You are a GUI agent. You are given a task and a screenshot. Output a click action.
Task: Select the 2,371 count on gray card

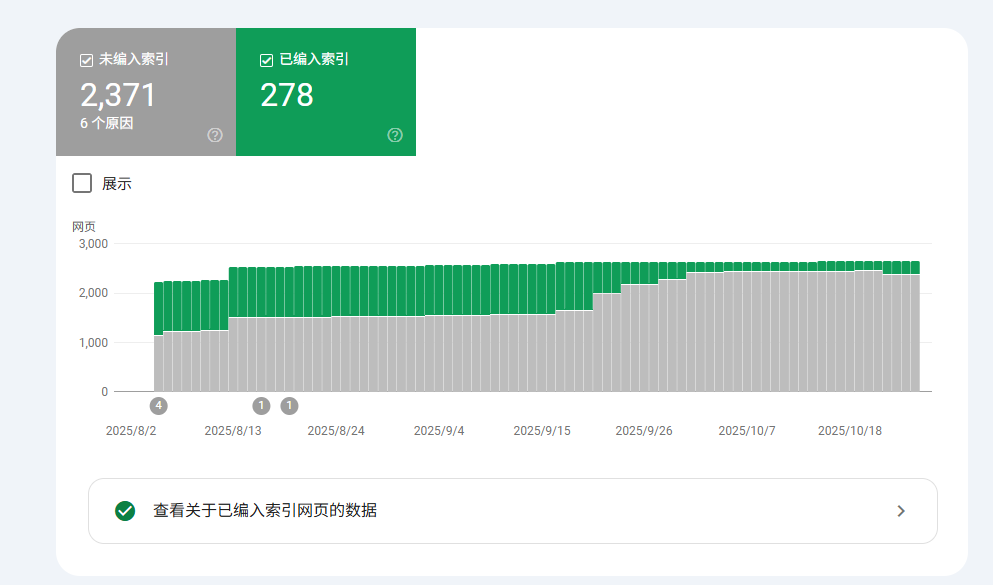pos(118,95)
